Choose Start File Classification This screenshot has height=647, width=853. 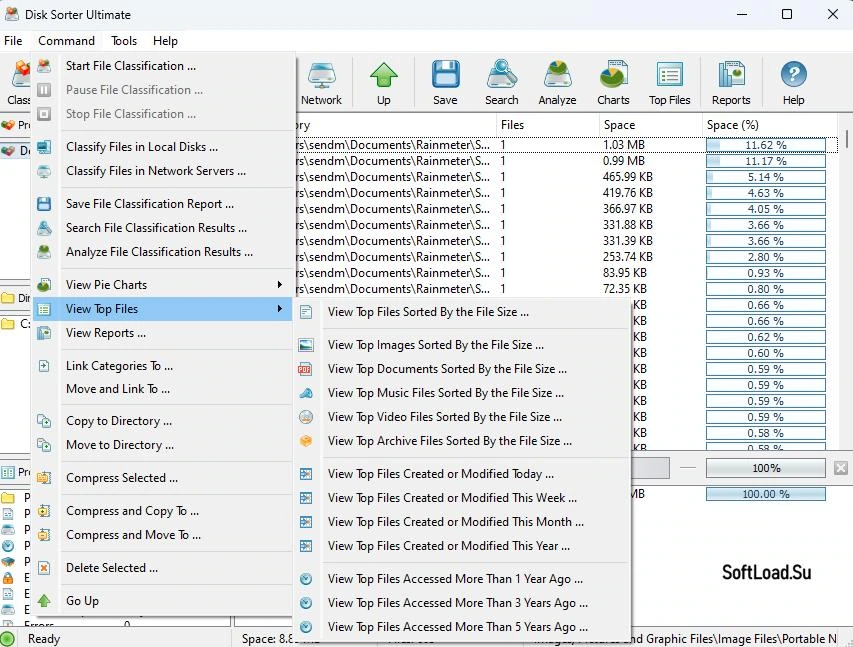coord(163,66)
